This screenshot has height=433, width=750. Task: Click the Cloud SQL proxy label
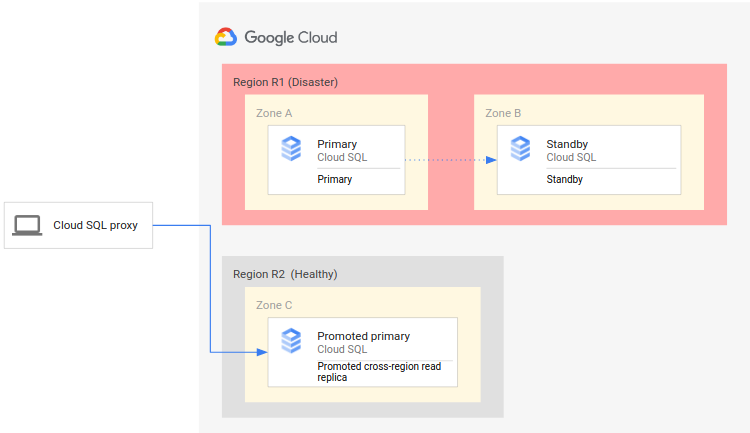click(x=95, y=225)
